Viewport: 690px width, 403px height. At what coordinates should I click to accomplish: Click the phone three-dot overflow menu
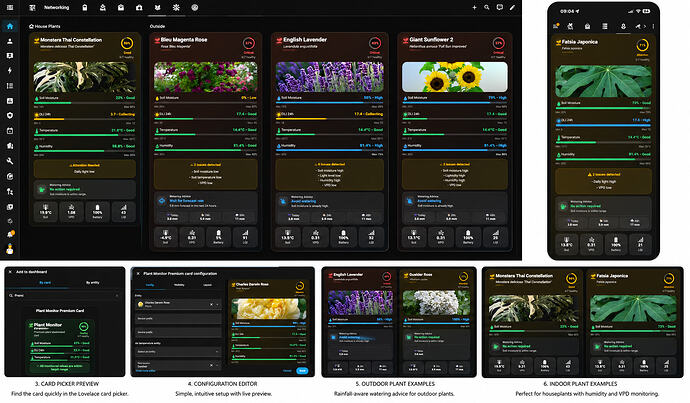coord(653,26)
